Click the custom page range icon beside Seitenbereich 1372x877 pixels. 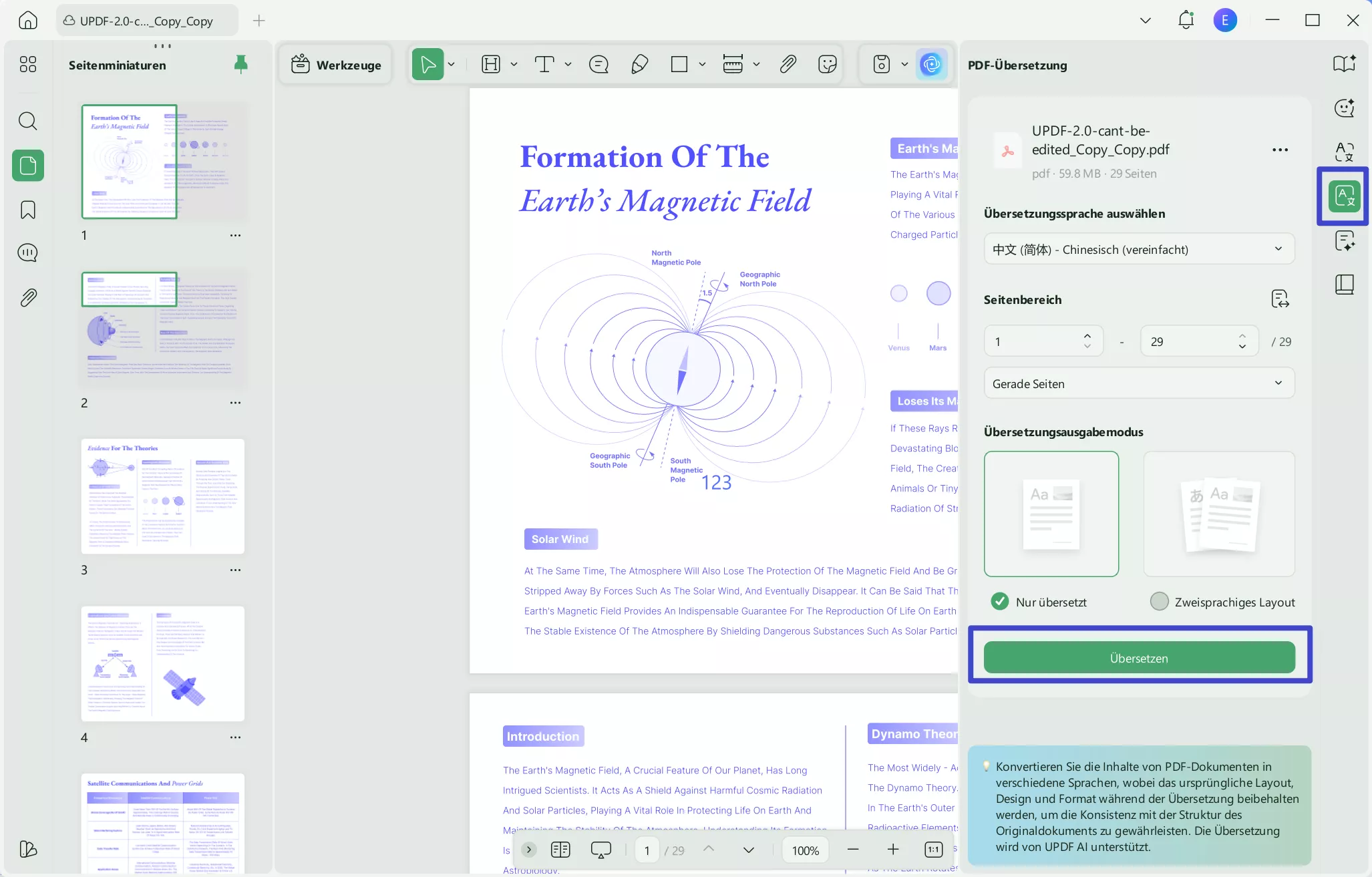1280,299
